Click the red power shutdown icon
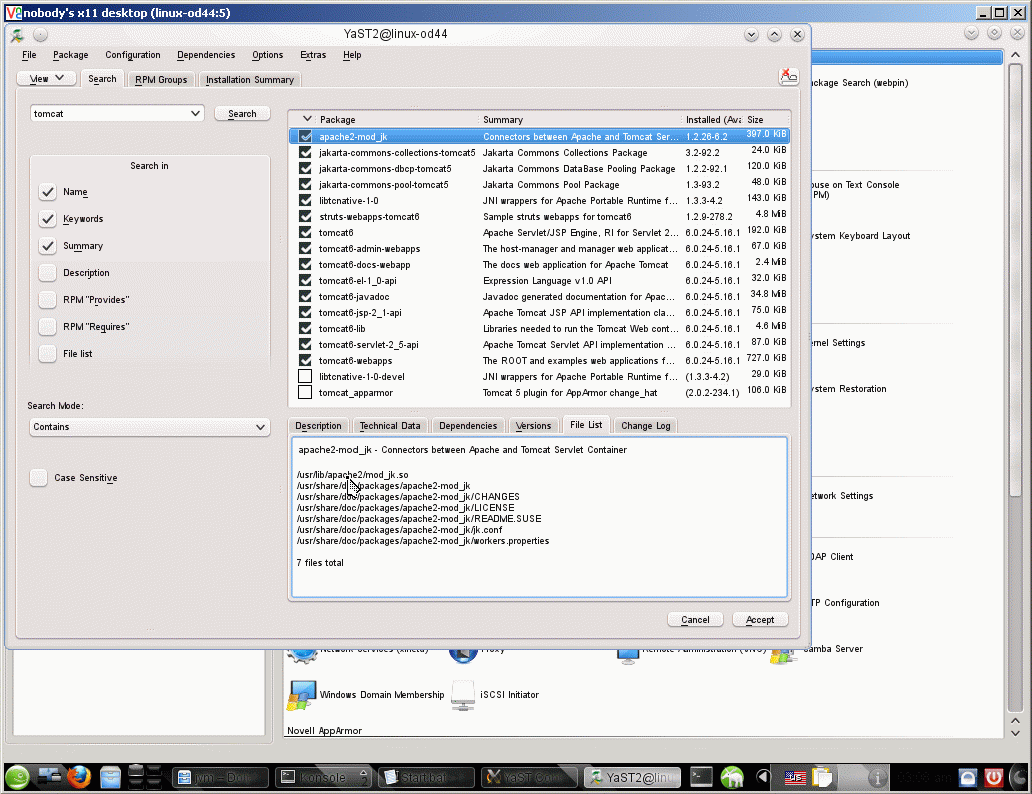This screenshot has width=1032, height=794. click(x=994, y=778)
